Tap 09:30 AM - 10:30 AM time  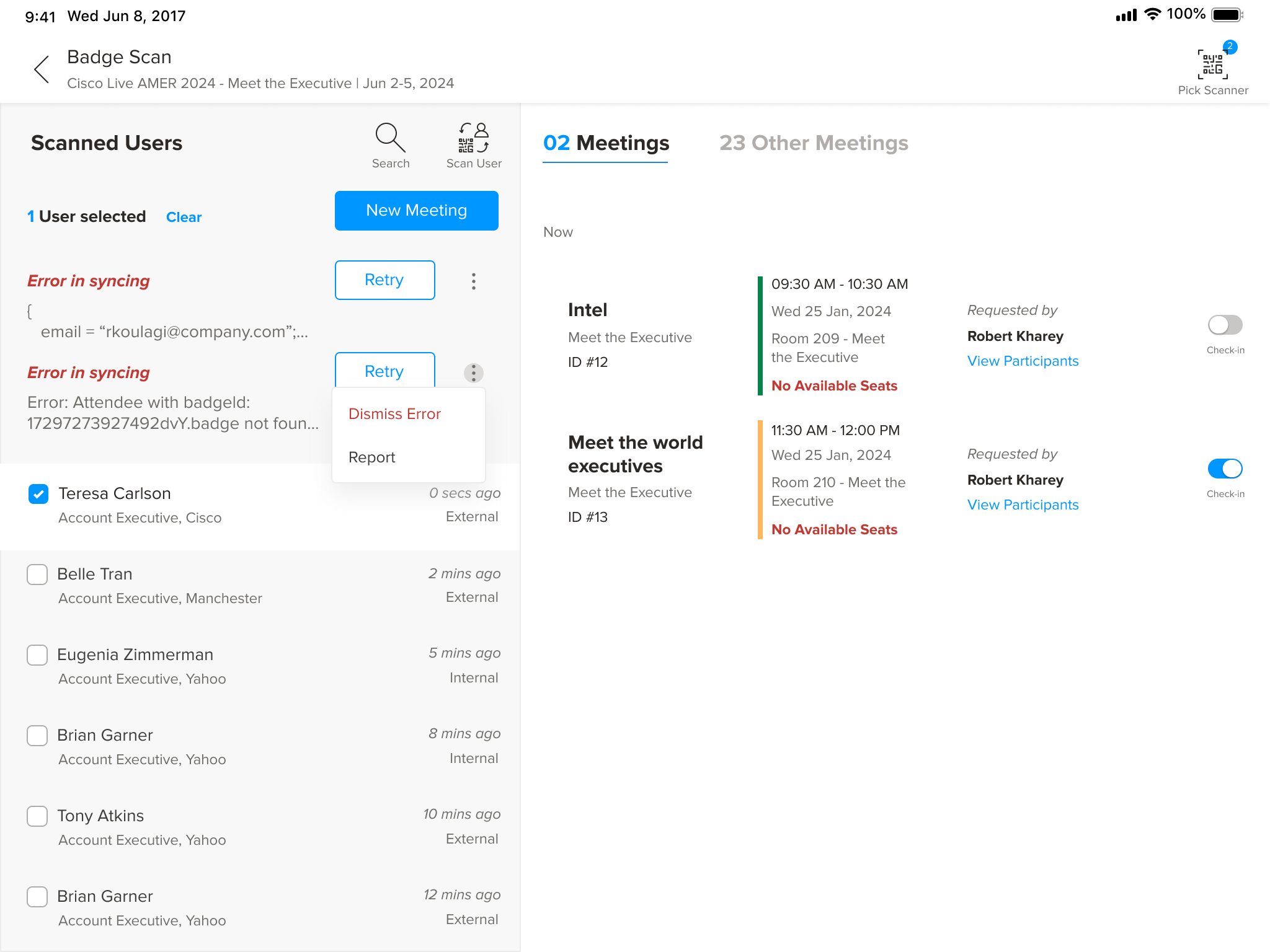pyautogui.click(x=840, y=284)
